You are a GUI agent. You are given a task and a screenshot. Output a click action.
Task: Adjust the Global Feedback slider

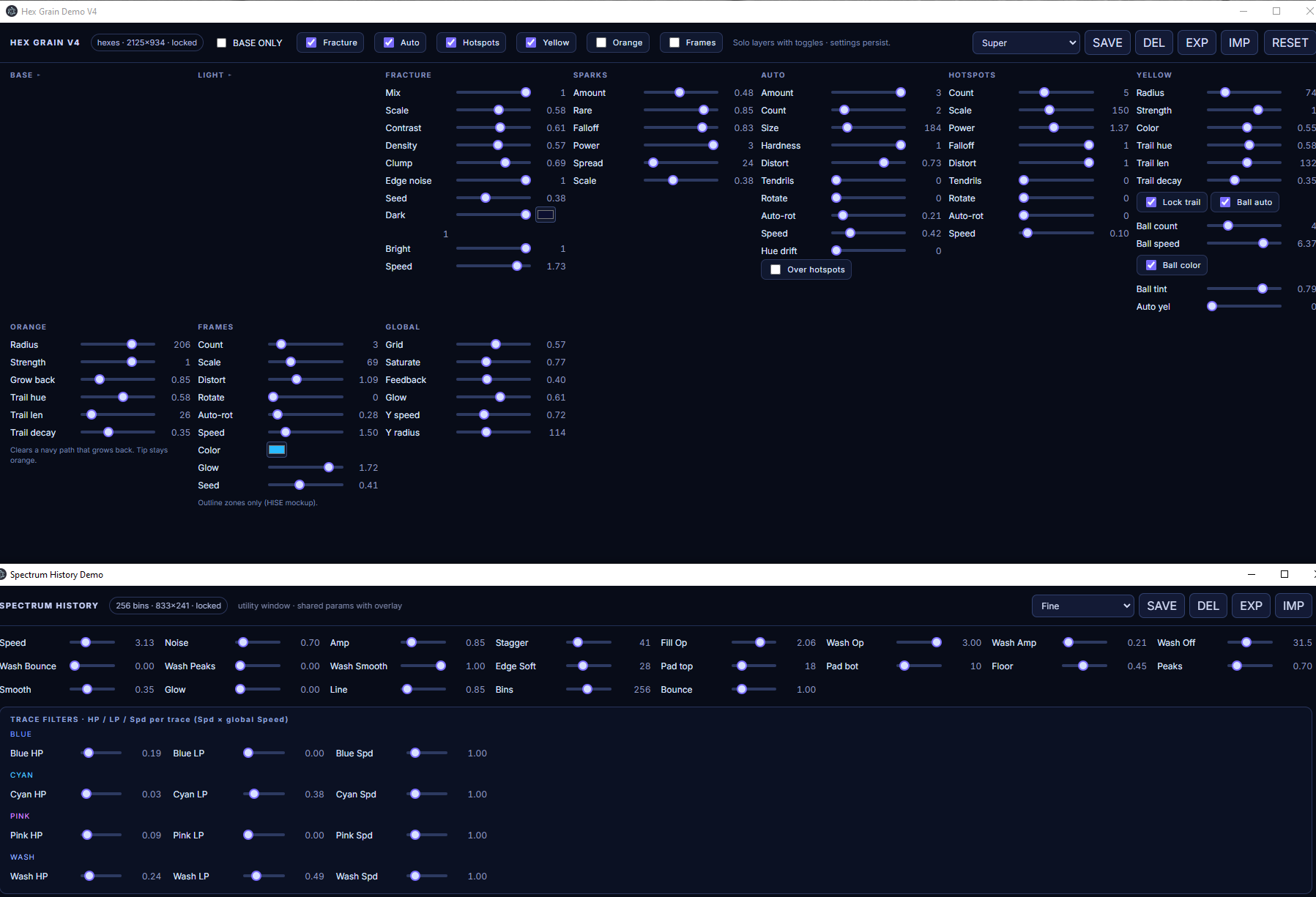494,379
